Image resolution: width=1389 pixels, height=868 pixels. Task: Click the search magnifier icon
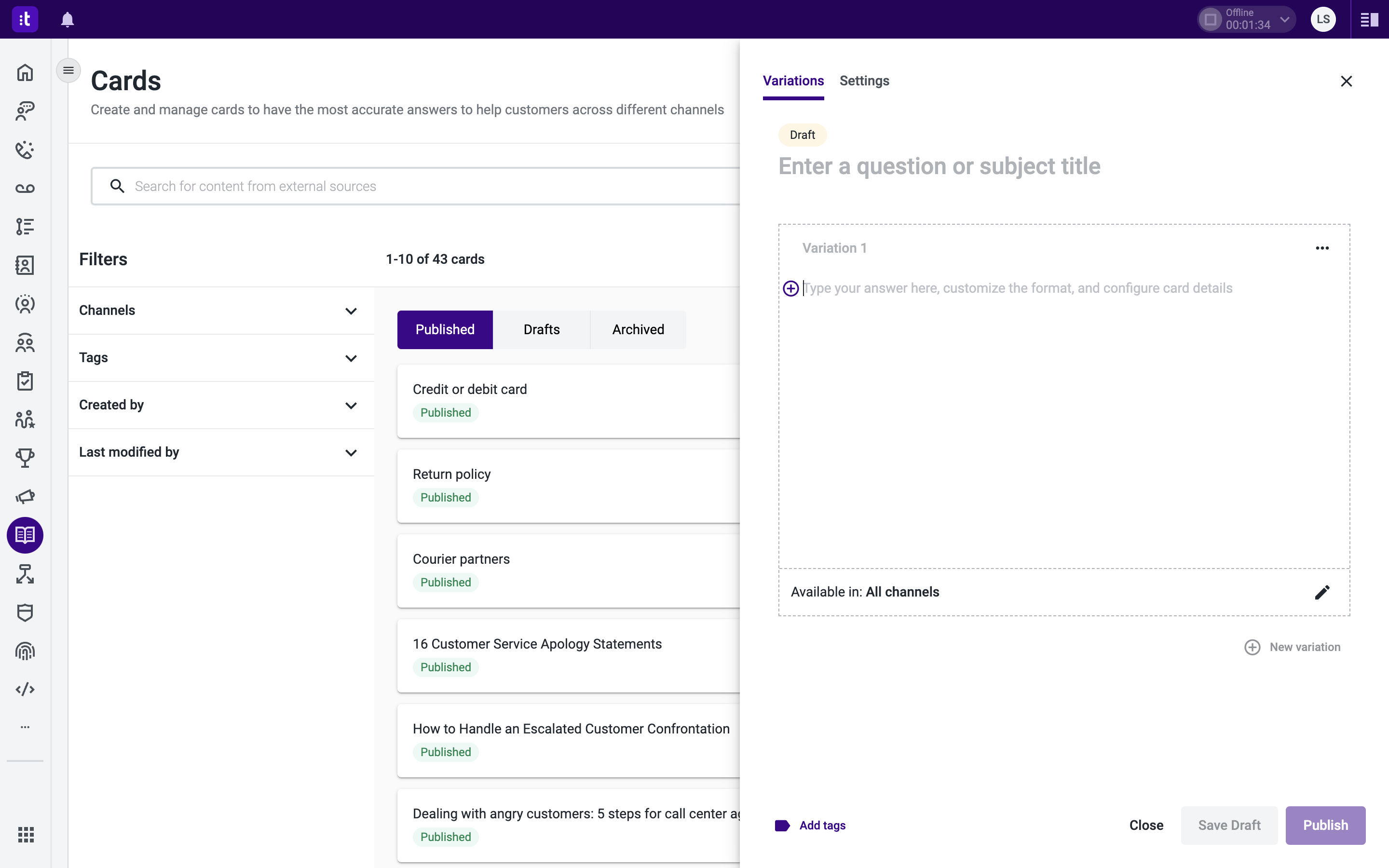[x=117, y=186]
